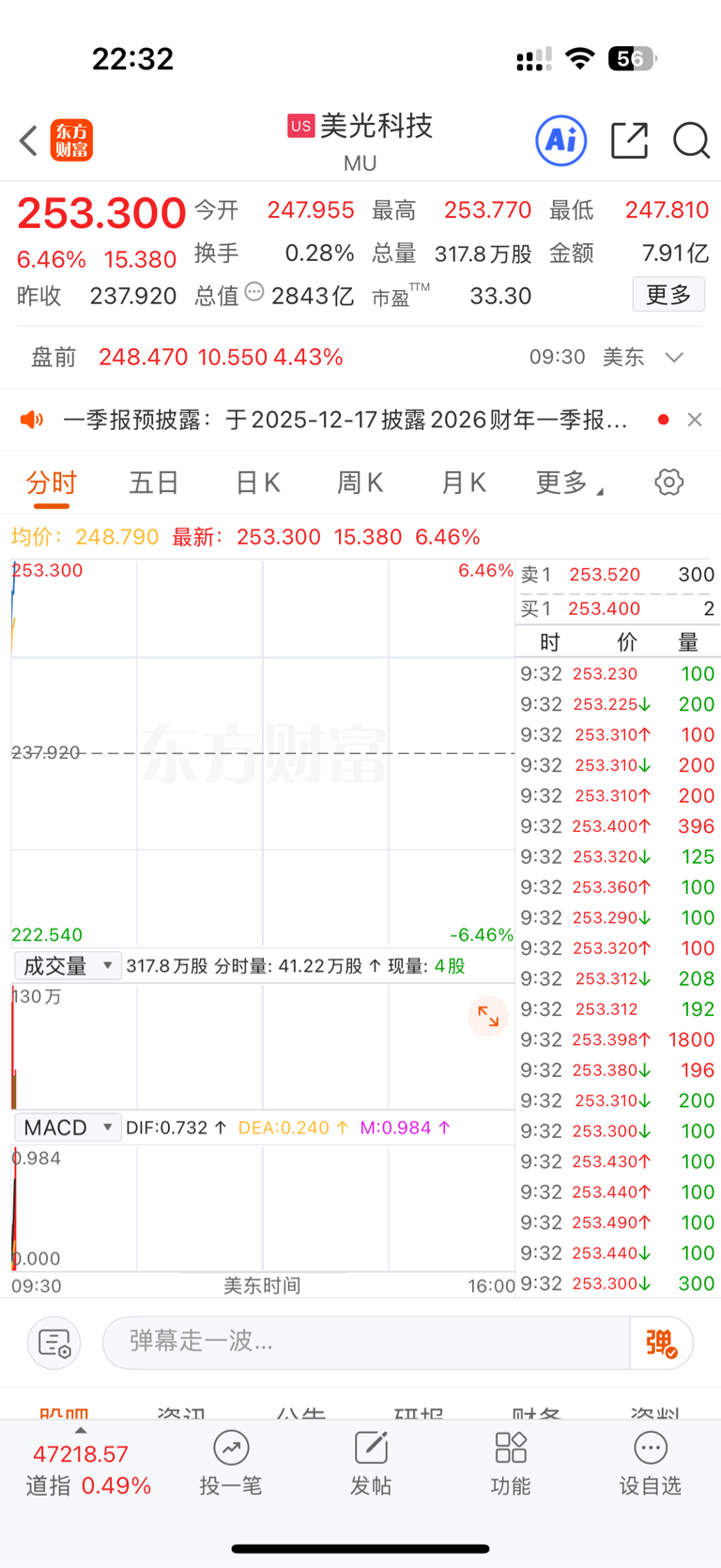Open the MACD indicator dropdown

(x=68, y=1127)
